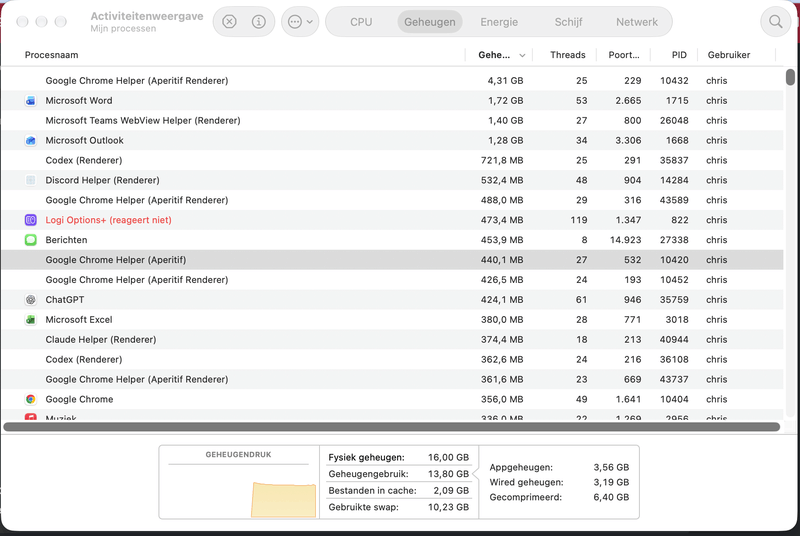800x536 pixels.
Task: Click the Geheugengebruik 13,80 GB entry
Action: click(398, 474)
